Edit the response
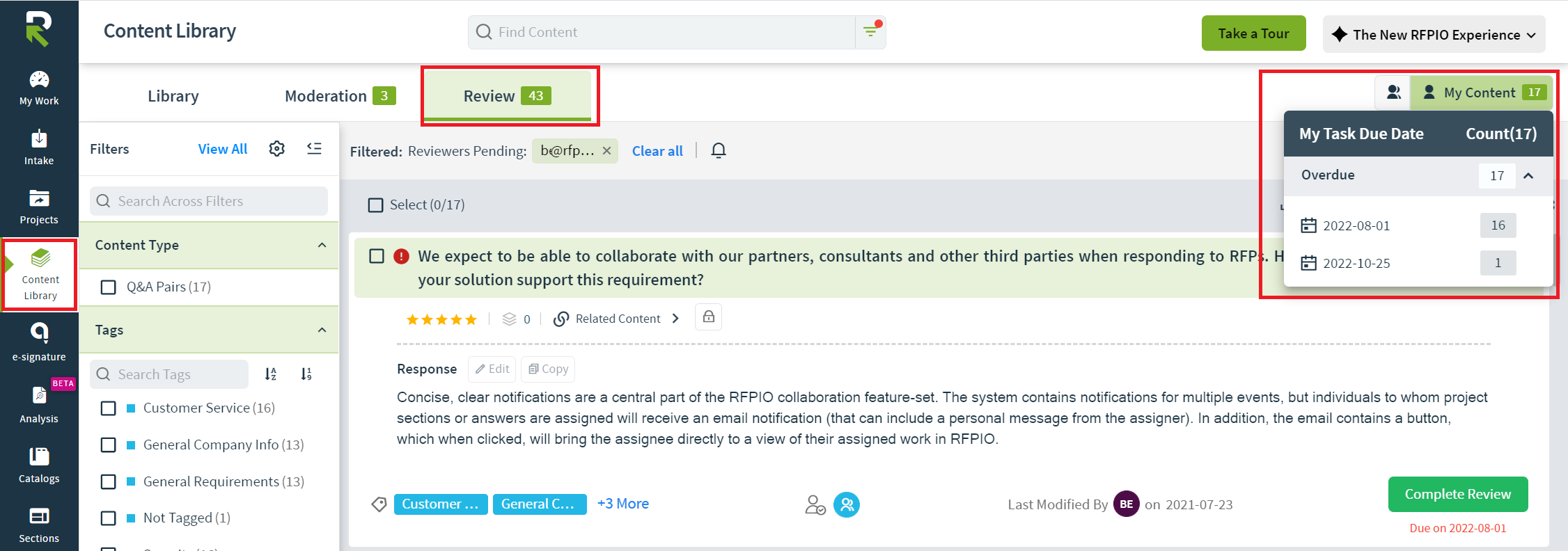The image size is (1568, 551). pyautogui.click(x=492, y=369)
